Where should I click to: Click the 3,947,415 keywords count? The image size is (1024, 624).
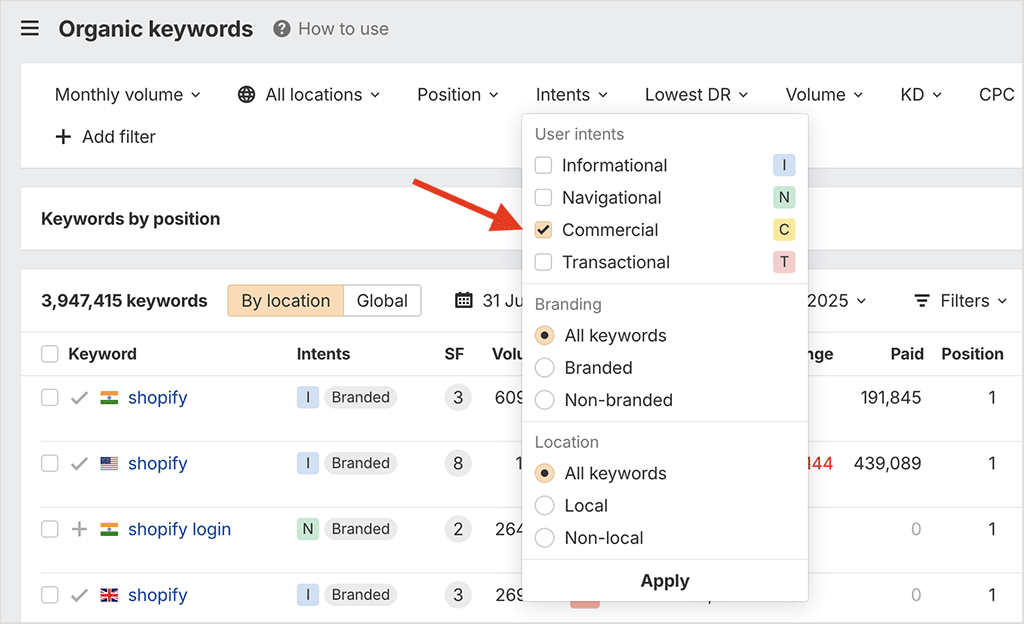coord(124,300)
